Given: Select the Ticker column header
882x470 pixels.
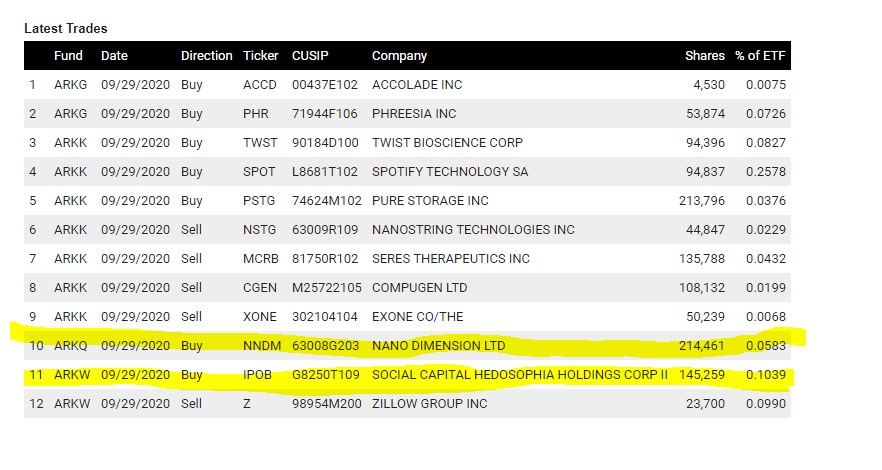Looking at the screenshot, I should [x=260, y=56].
